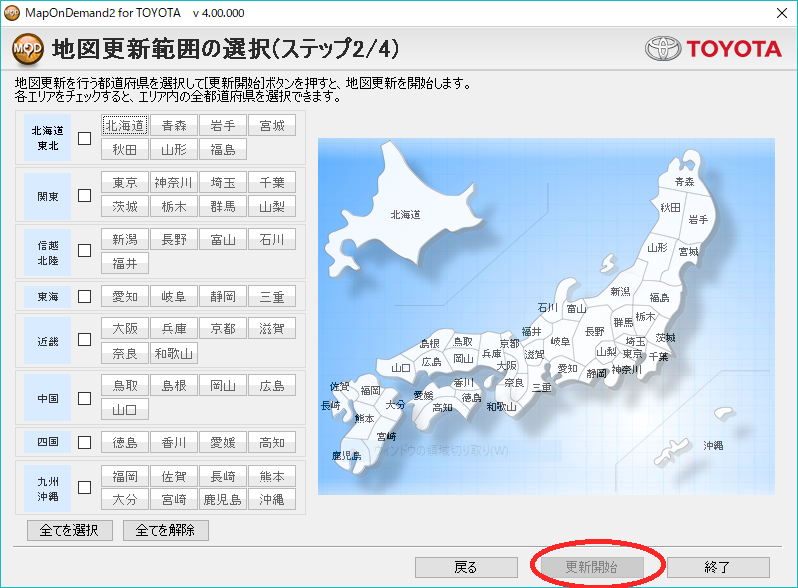The height and width of the screenshot is (588, 798).
Task: Select the 福井 prefecture button
Action: coord(125,263)
